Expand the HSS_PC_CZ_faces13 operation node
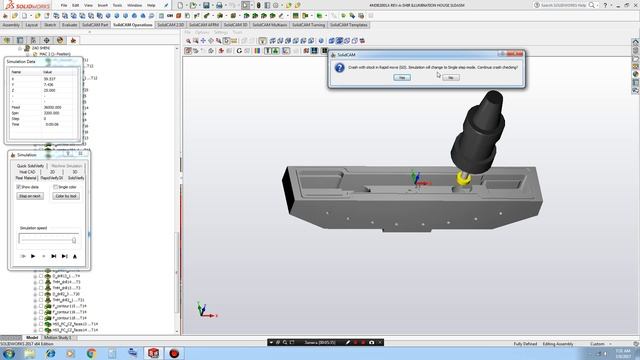Image resolution: width=640 pixels, height=360 pixels. point(35,324)
